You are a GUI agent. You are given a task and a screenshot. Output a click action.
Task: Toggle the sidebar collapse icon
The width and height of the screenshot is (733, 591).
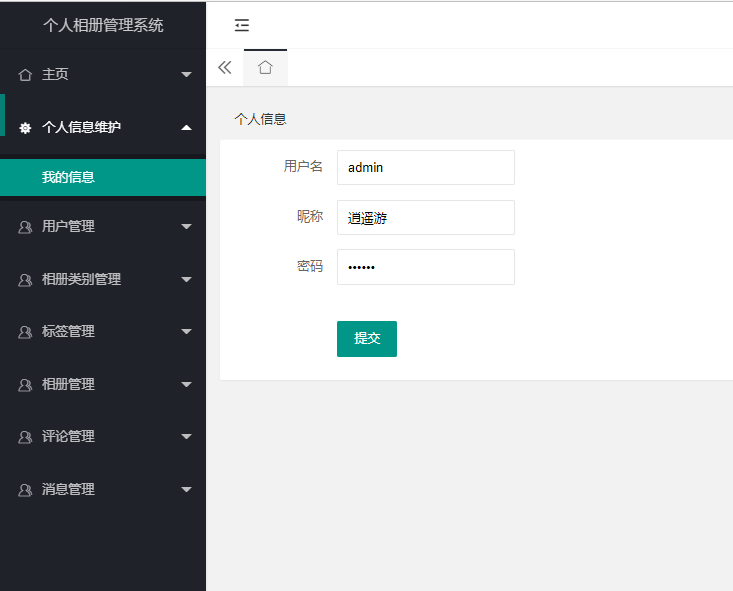pos(242,25)
